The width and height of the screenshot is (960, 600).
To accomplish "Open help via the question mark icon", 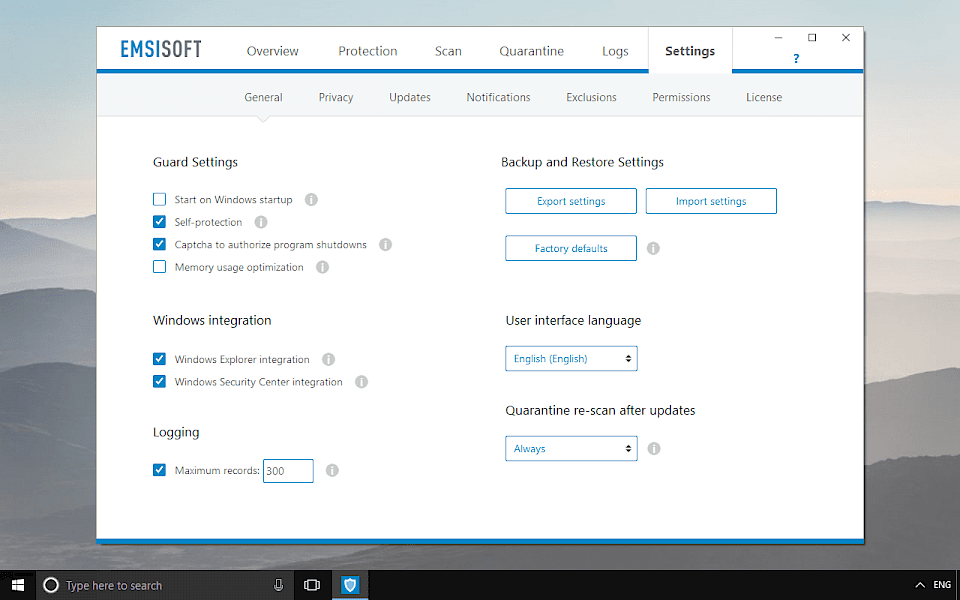I will pyautogui.click(x=796, y=59).
